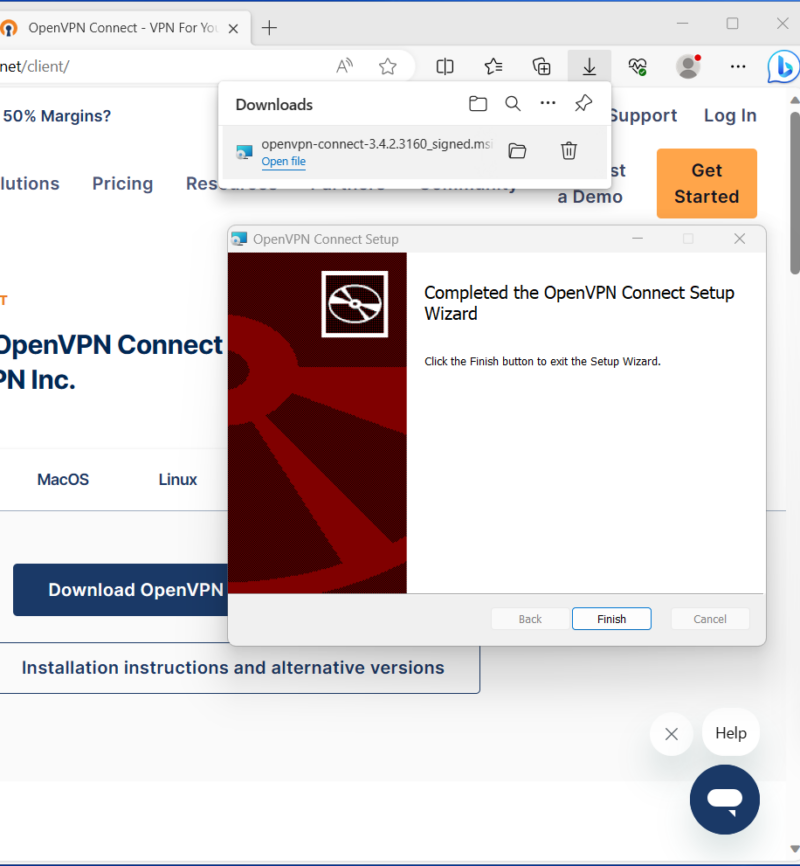Open the Favorites list icon

pyautogui.click(x=493, y=67)
